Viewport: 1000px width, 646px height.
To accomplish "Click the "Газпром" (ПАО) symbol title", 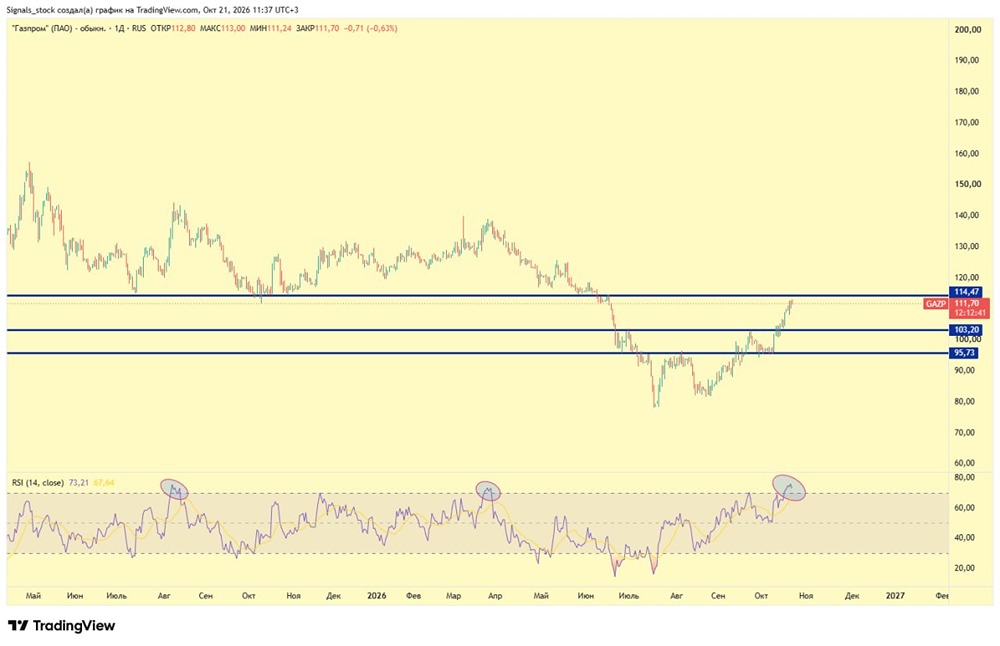I will (58, 29).
